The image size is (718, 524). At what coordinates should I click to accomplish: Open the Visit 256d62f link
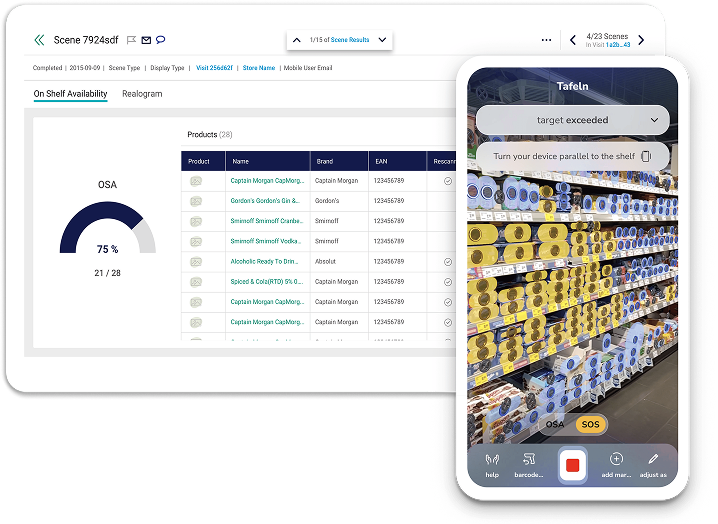[x=215, y=68]
